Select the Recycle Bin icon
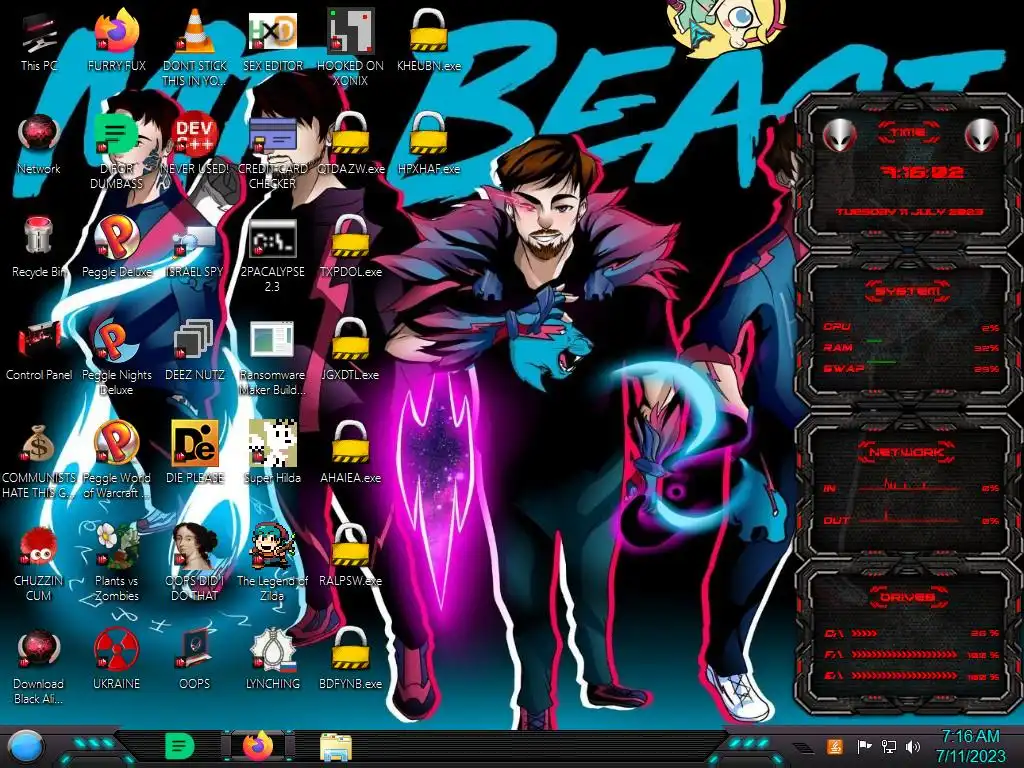Viewport: 1024px width, 768px height. (39, 248)
